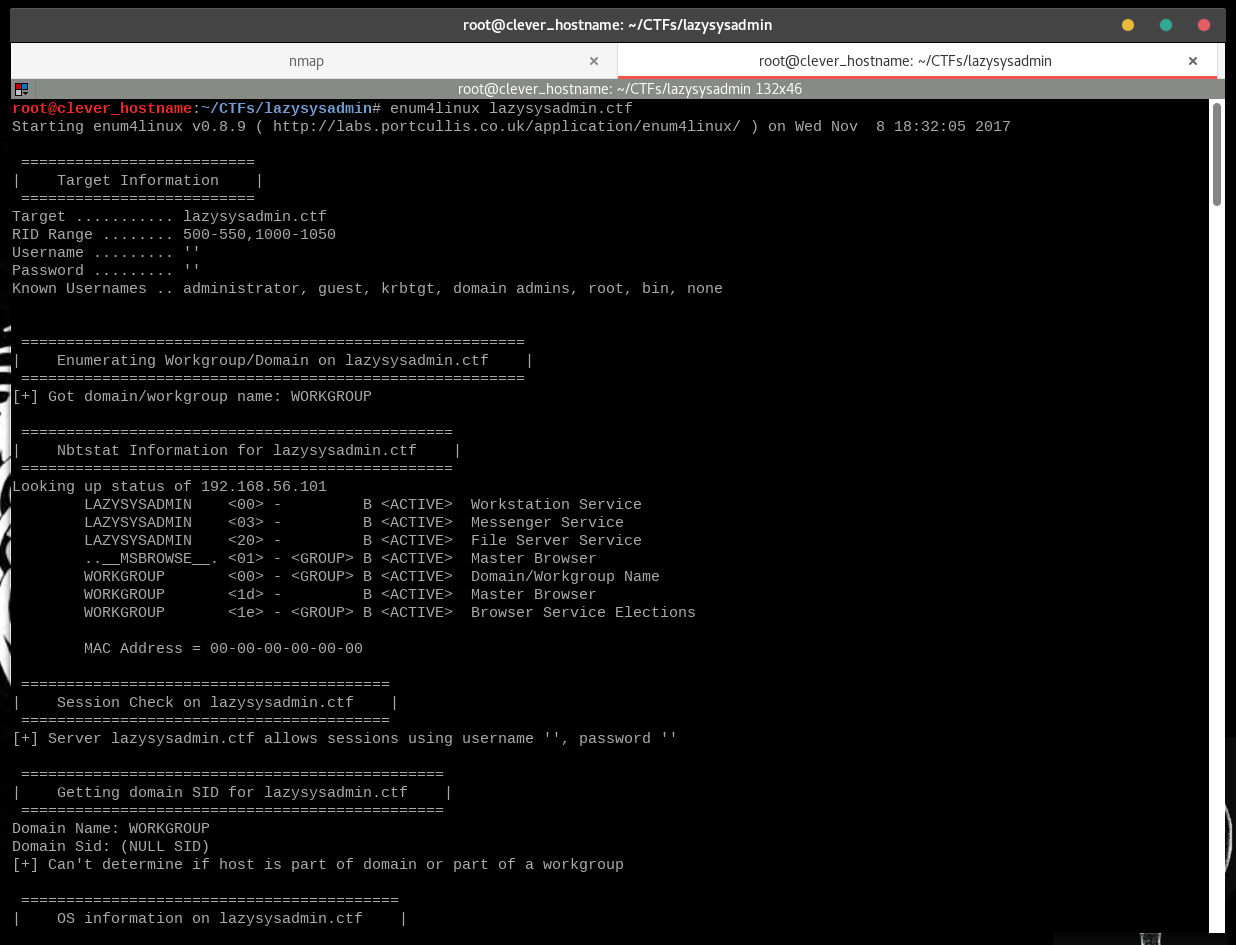1236x945 pixels.
Task: Open the labs.portcullis.co.uk enum4linux URL
Action: 507,127
